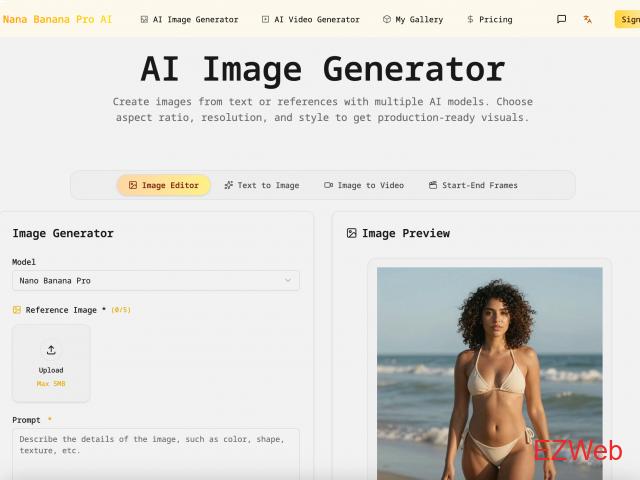Click the My Gallery cube icon
The image size is (640, 480).
click(x=387, y=19)
